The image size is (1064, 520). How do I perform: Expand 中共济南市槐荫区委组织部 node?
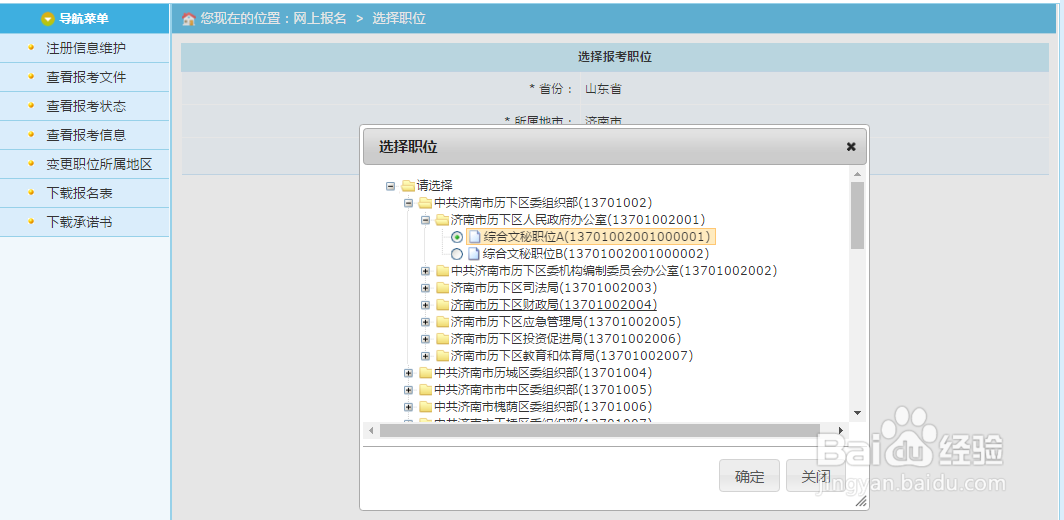click(x=408, y=407)
